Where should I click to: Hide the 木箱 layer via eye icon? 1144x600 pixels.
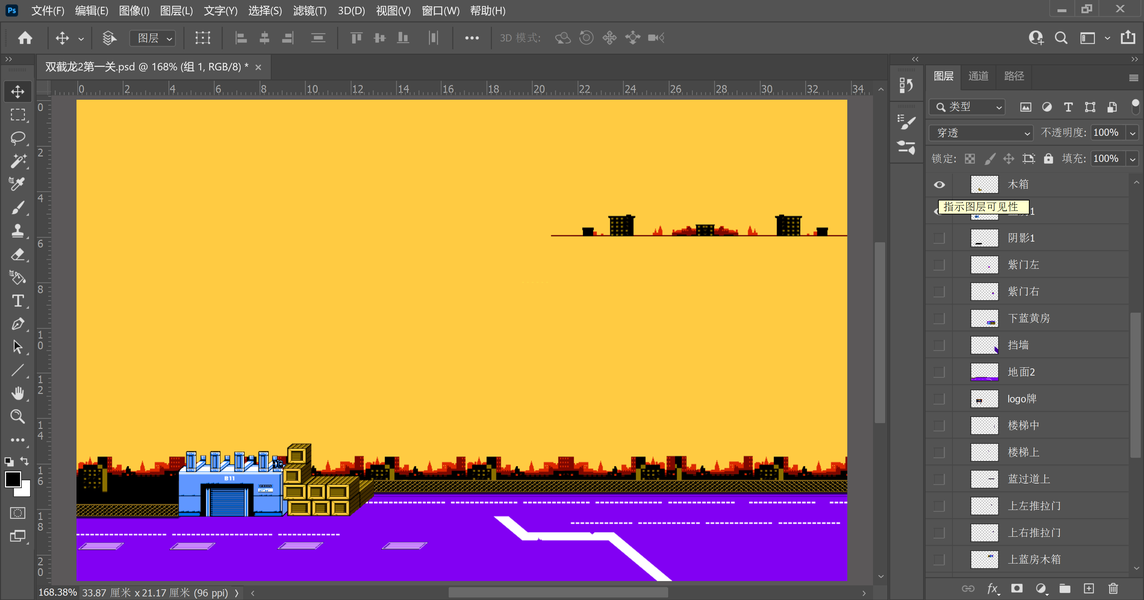click(940, 185)
